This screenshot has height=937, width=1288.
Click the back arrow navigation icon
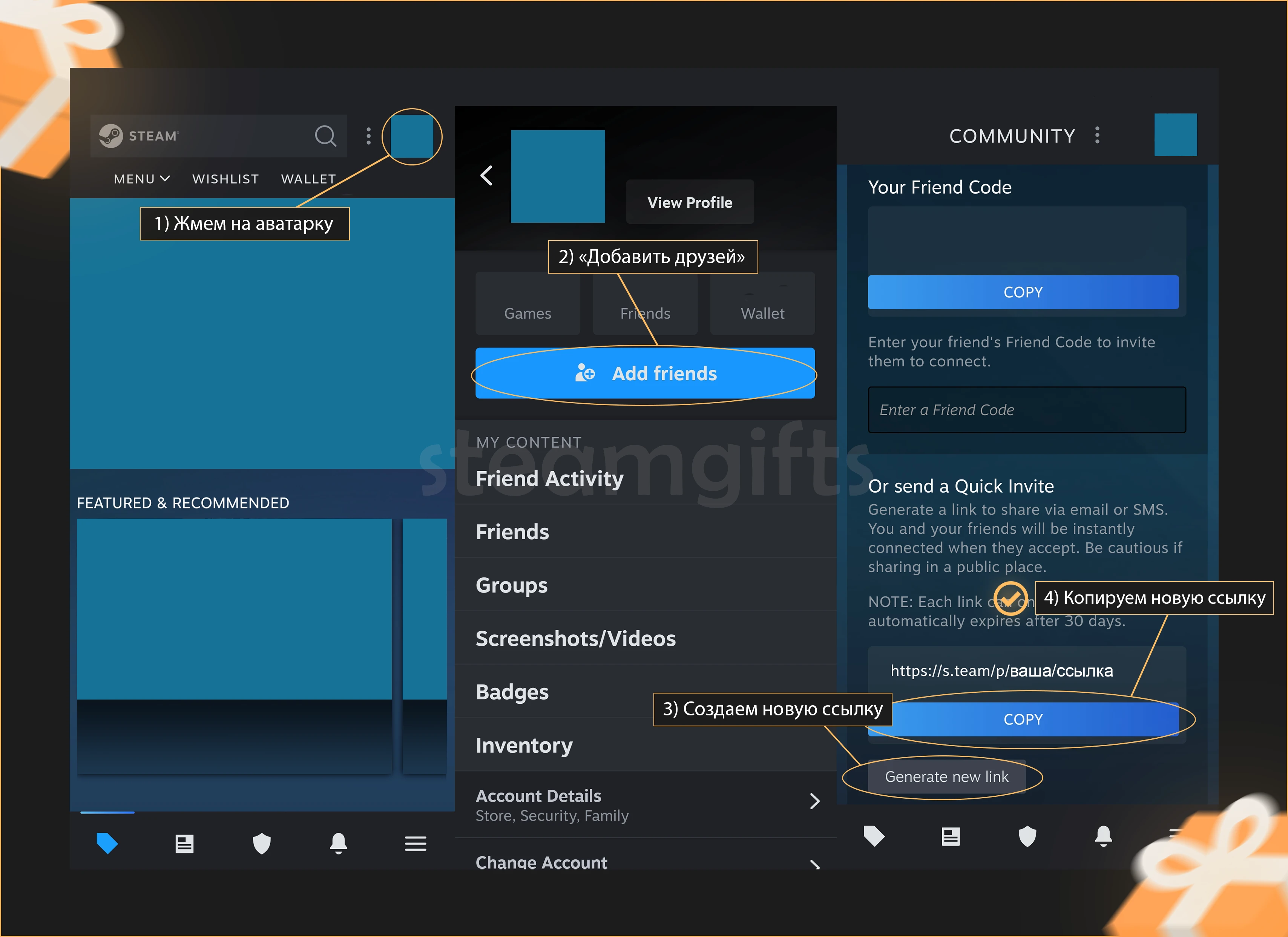[x=488, y=175]
